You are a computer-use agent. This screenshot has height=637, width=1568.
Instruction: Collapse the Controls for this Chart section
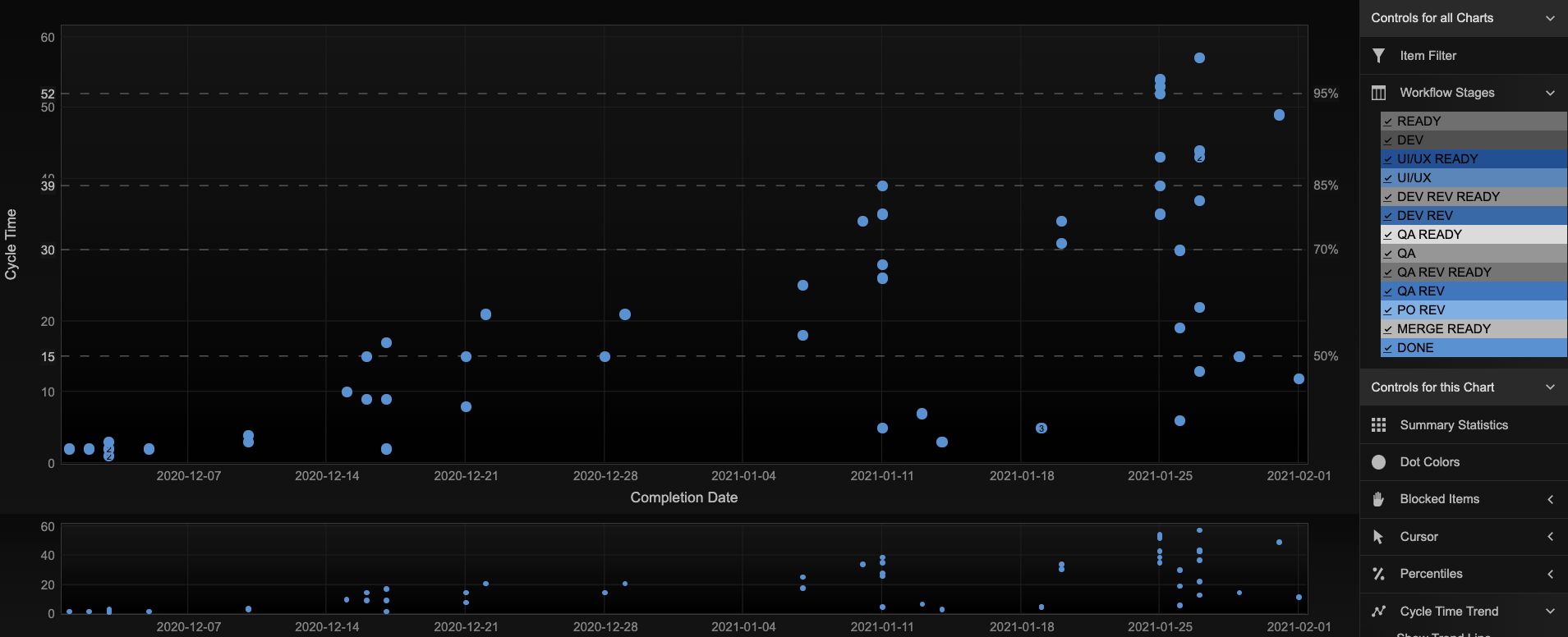point(1550,387)
